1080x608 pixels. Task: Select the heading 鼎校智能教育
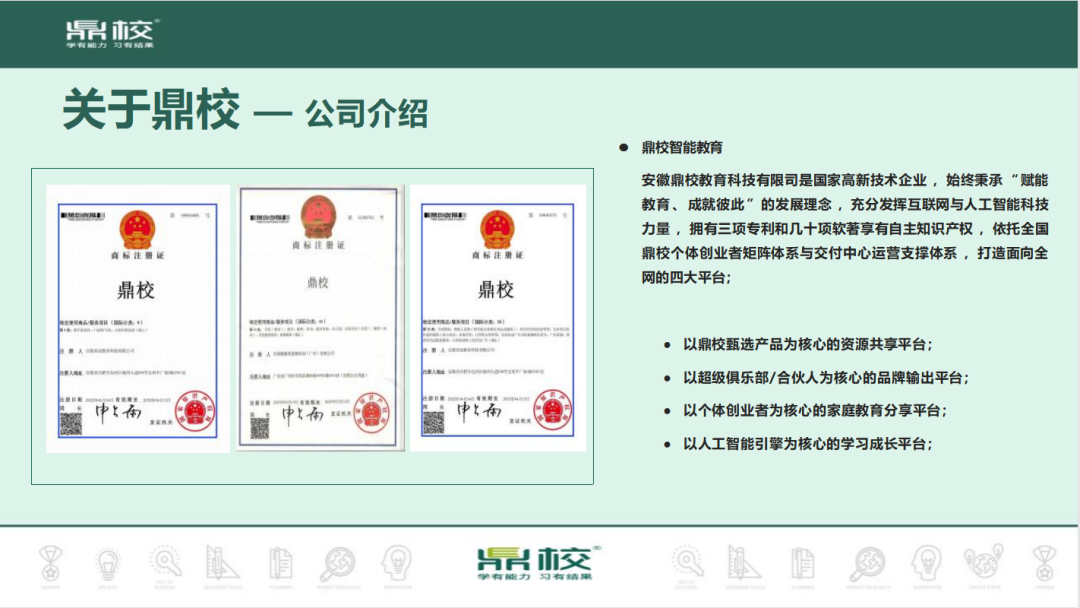(682, 147)
